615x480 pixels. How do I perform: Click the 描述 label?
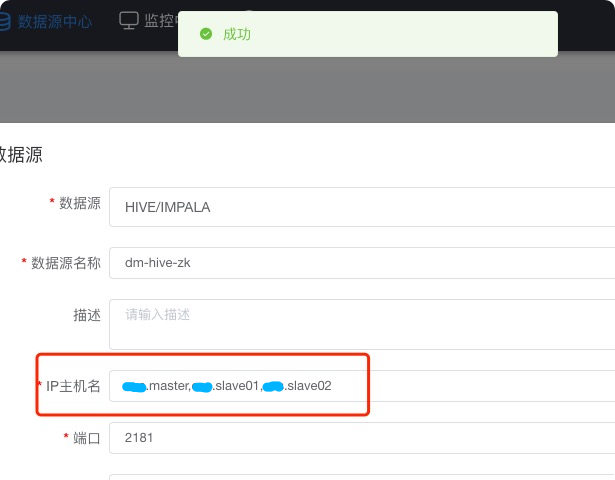(87, 315)
